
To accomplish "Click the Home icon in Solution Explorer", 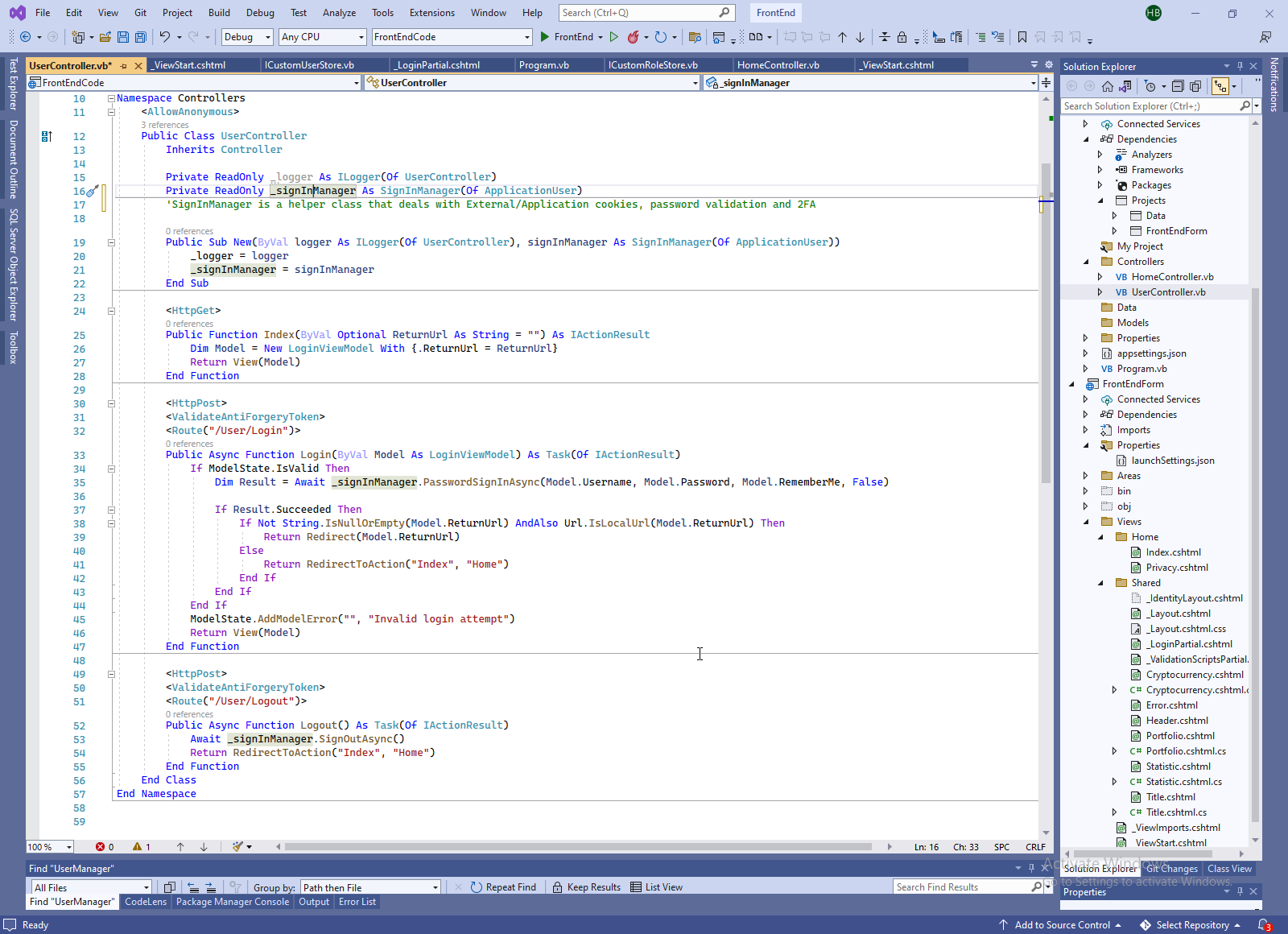I will pos(1108,86).
